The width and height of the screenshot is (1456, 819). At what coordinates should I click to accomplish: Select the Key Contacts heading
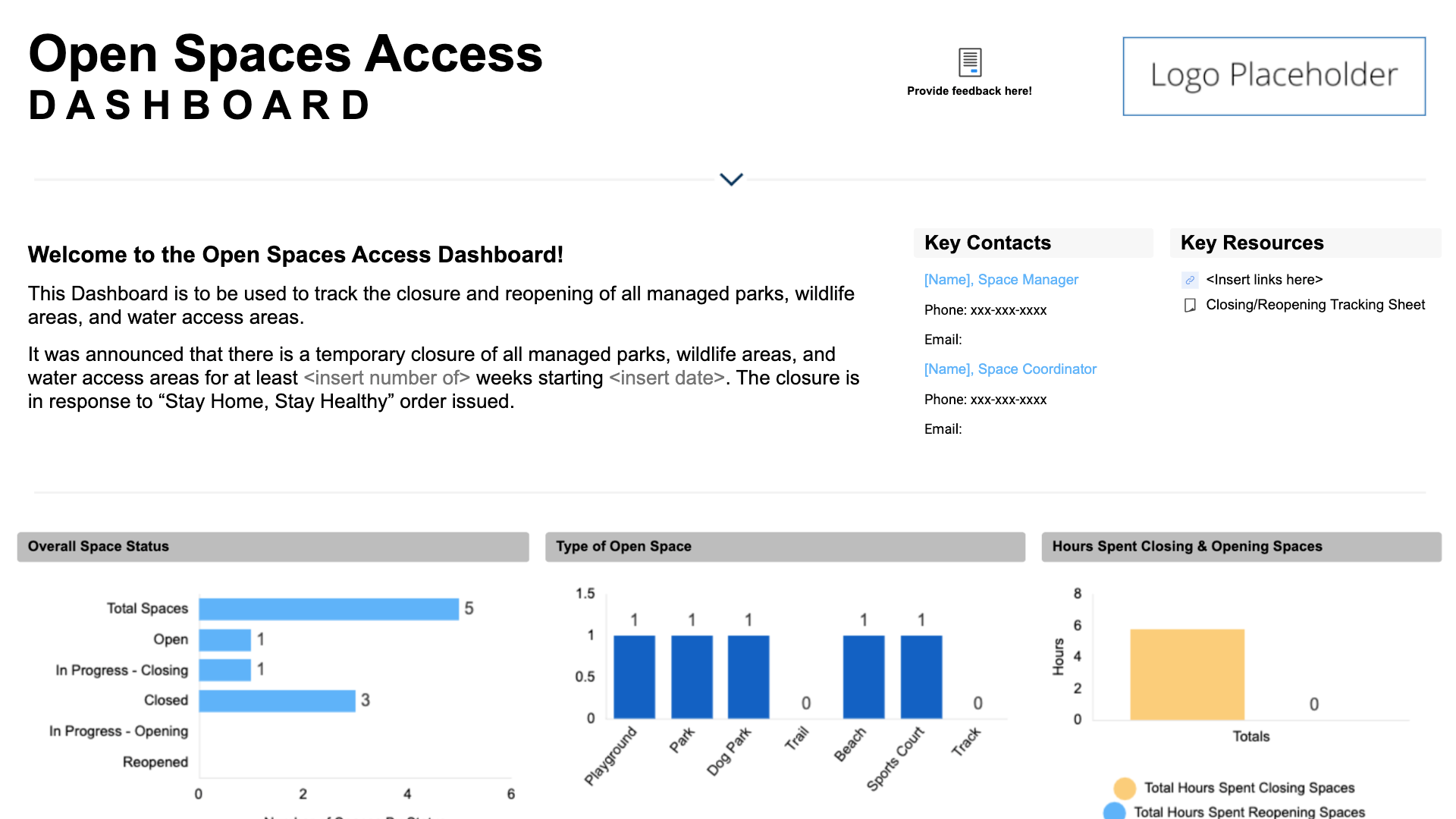[987, 243]
